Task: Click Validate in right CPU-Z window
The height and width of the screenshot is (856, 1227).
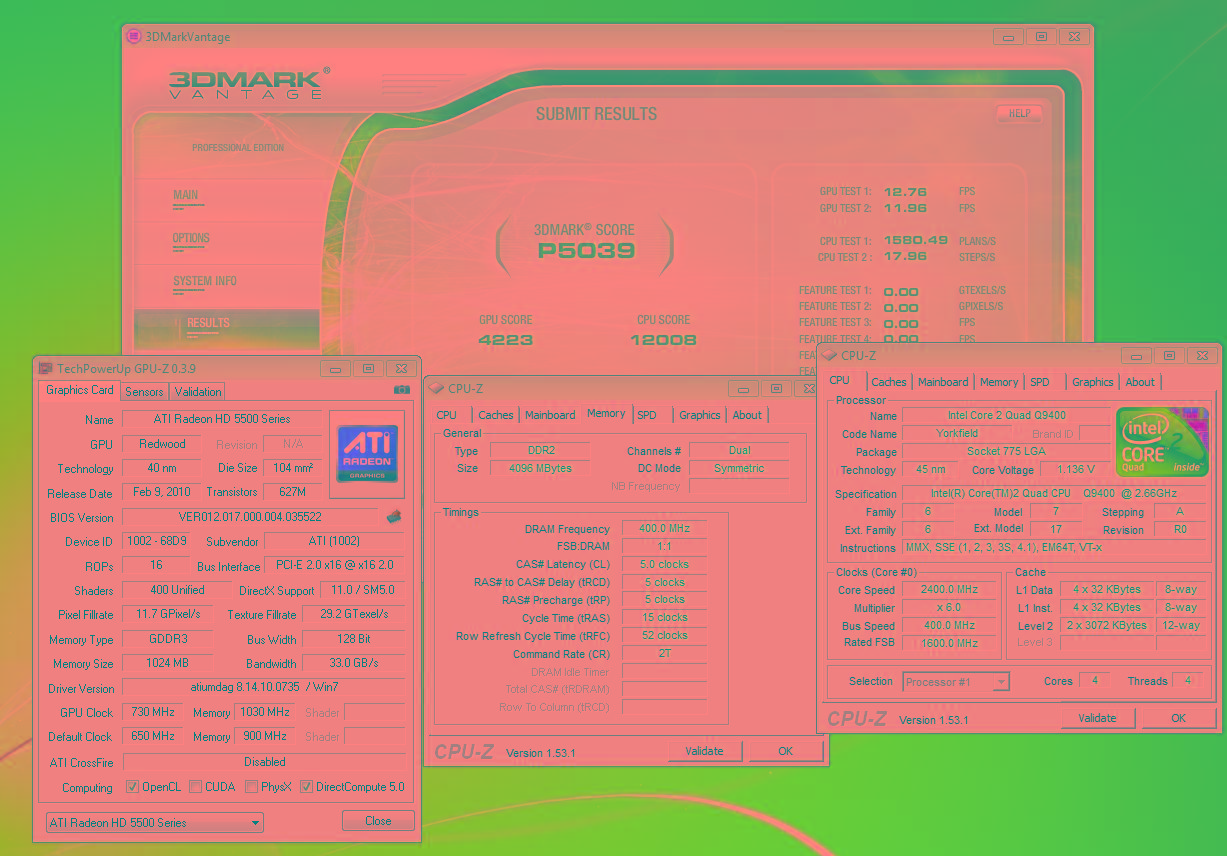Action: (x=1097, y=718)
